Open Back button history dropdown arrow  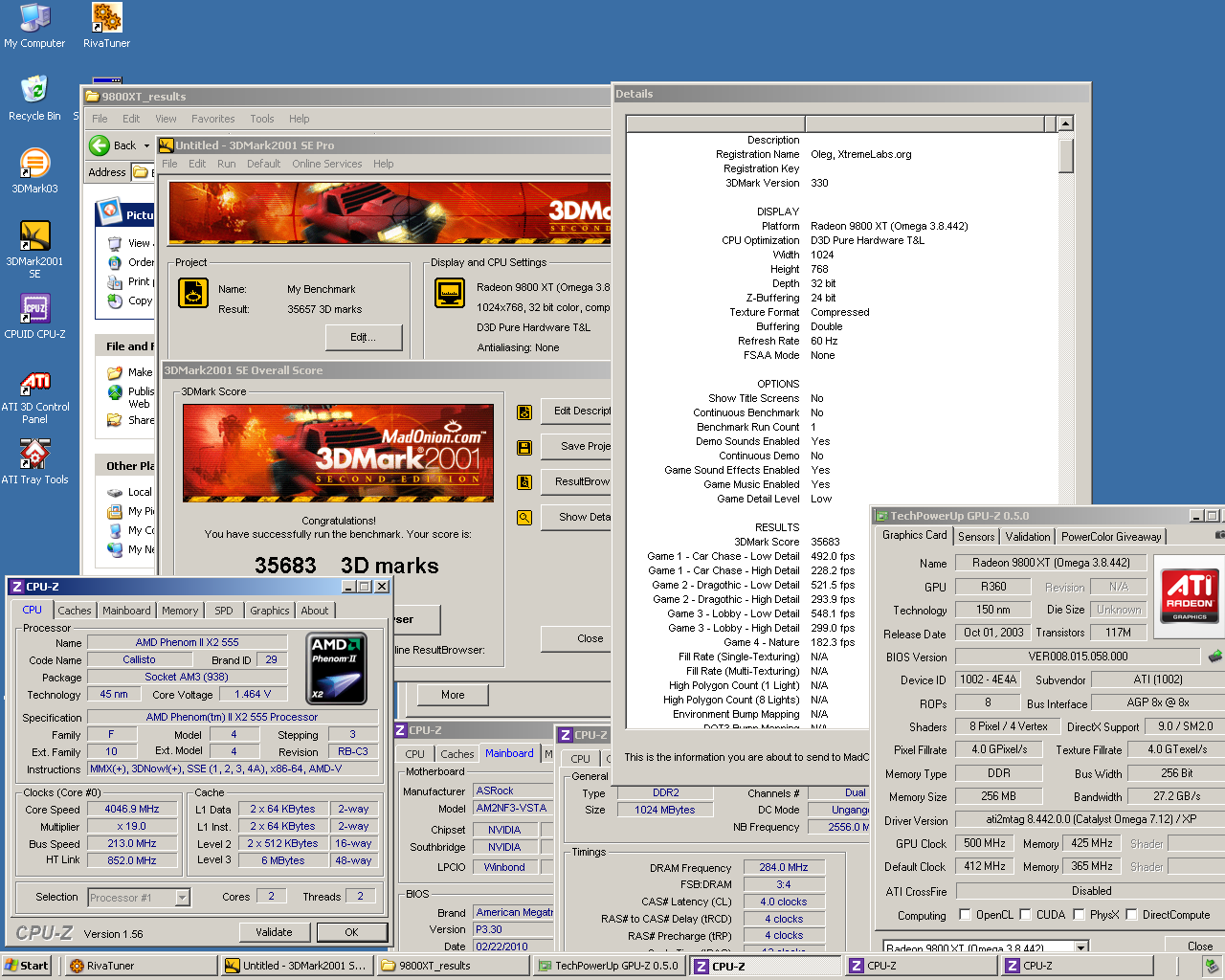(x=146, y=145)
